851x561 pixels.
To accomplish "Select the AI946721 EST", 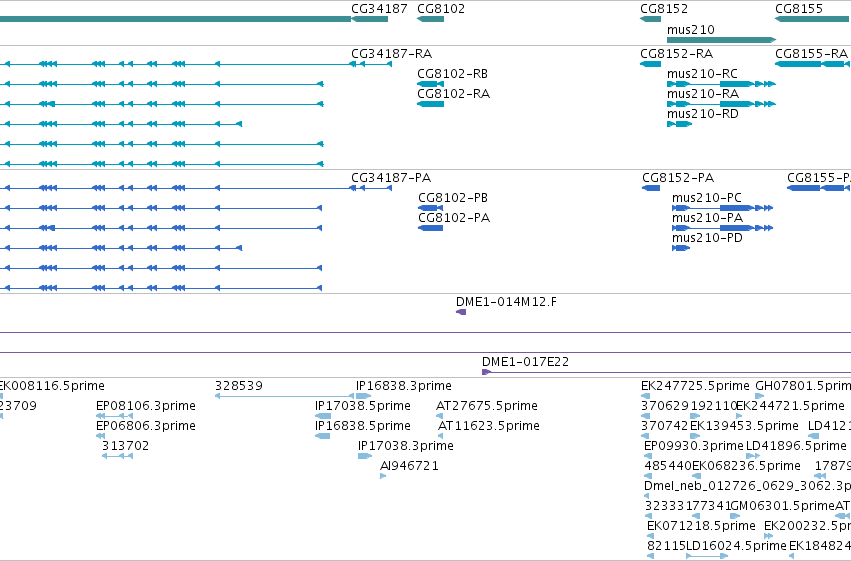I will [x=383, y=476].
